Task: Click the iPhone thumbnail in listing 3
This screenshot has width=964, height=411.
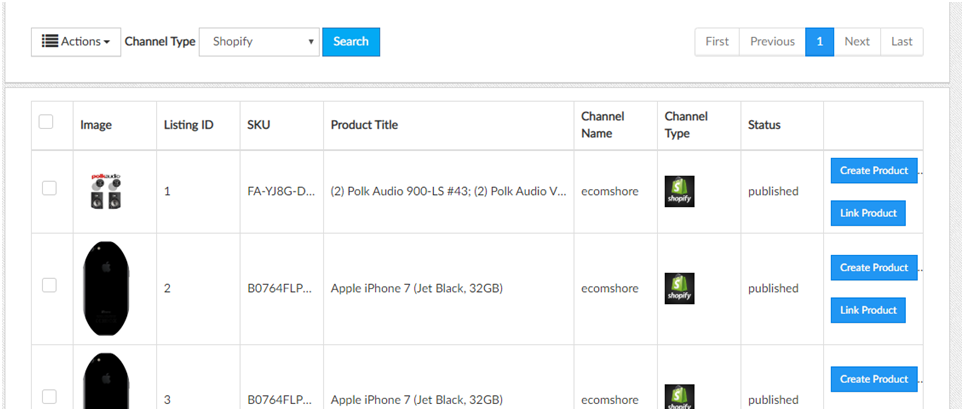Action: [106, 381]
